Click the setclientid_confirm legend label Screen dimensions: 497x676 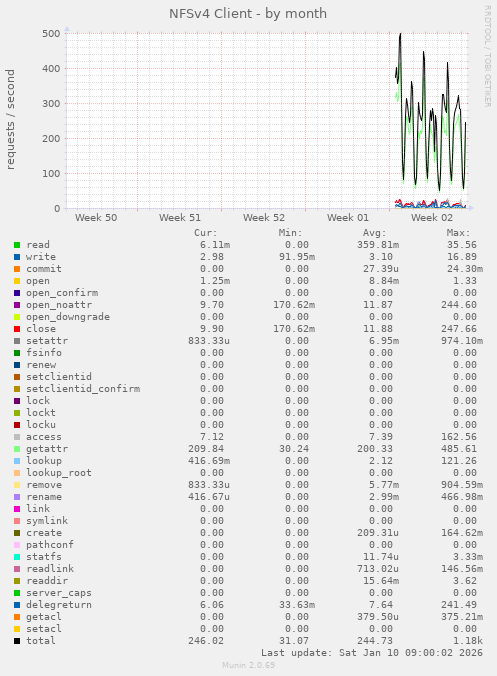coord(83,389)
